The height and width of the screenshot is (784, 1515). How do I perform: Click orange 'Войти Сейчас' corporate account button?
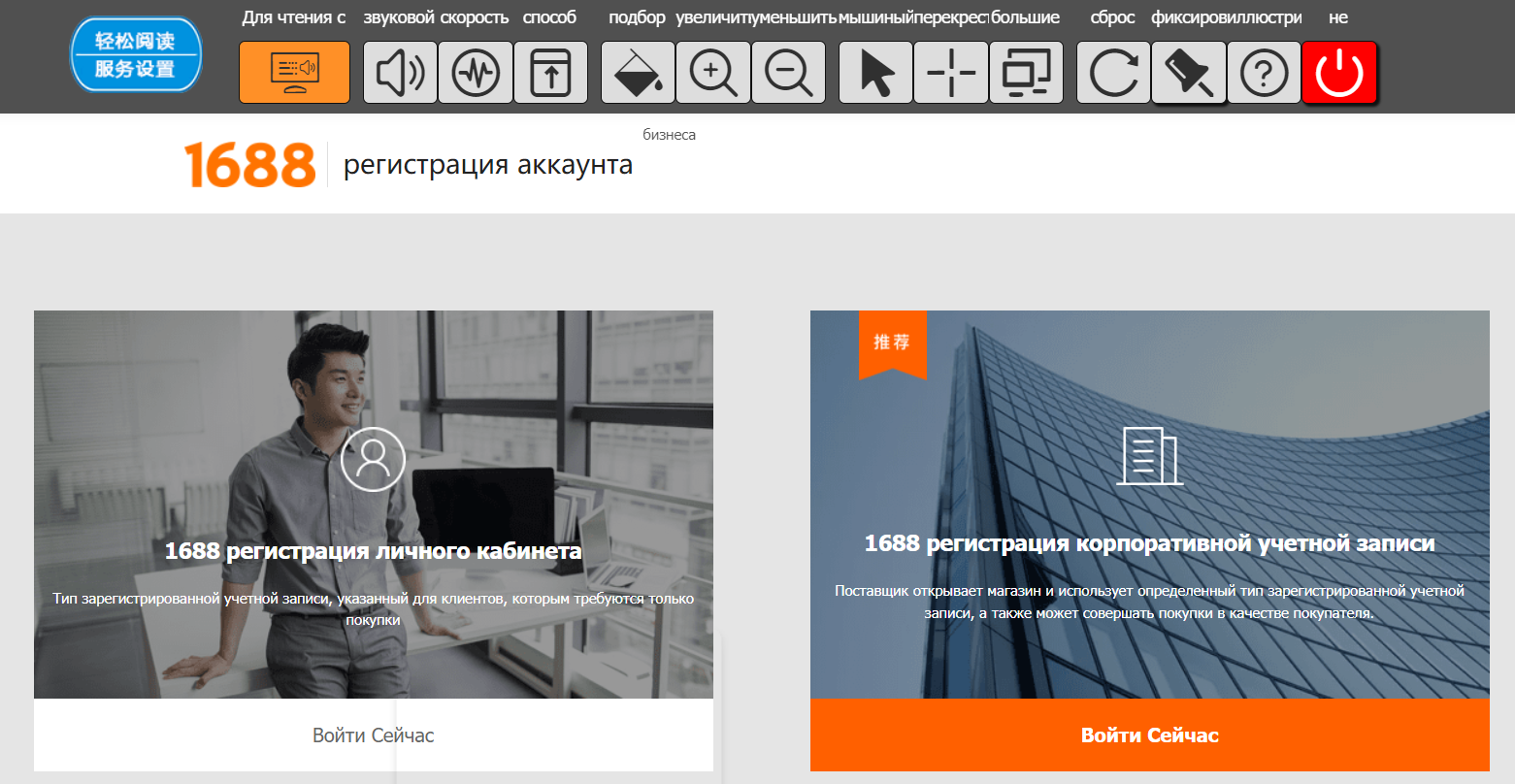(1150, 735)
